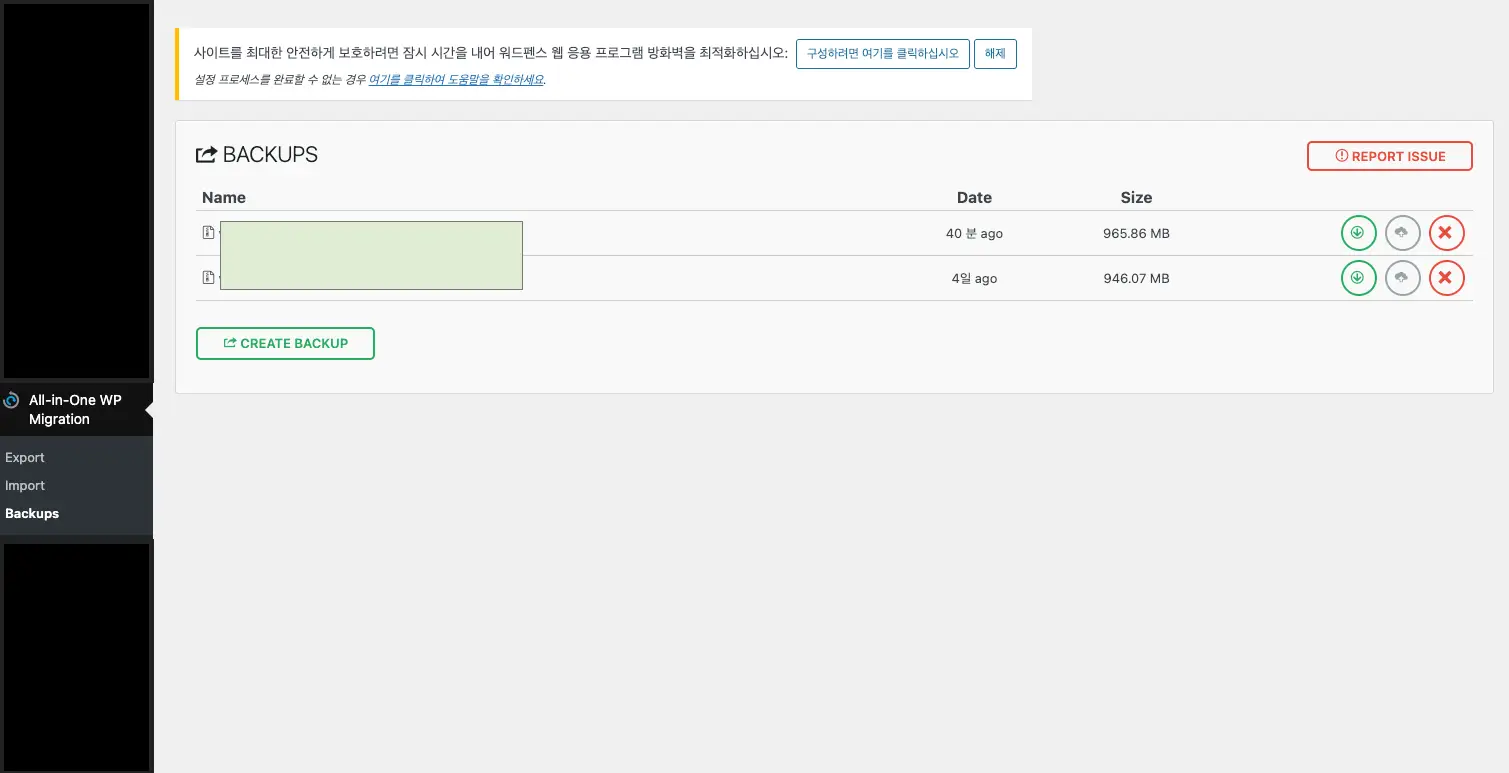Click the '4일 ago' date cell
Image resolution: width=1509 pixels, height=773 pixels.
(974, 278)
